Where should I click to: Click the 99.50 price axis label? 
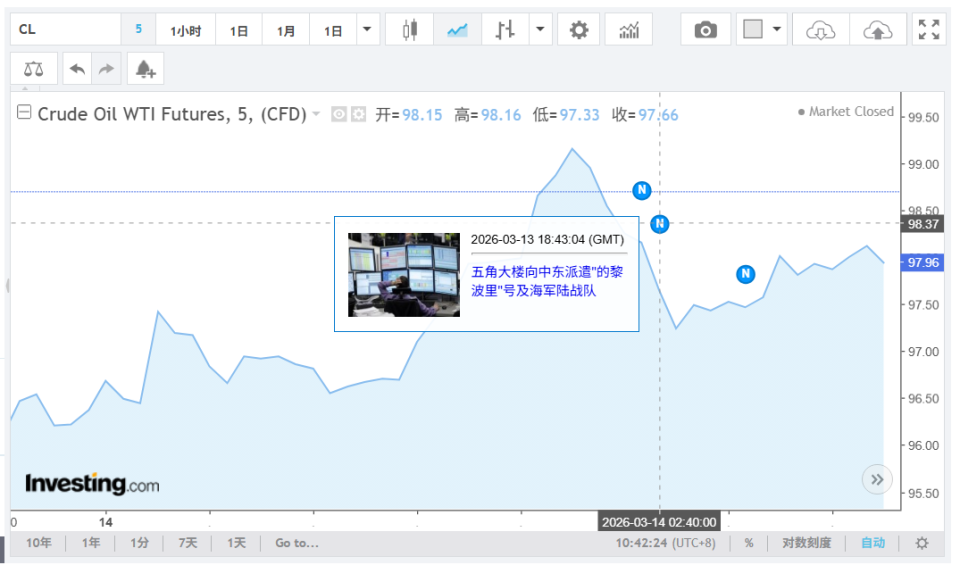(x=923, y=118)
